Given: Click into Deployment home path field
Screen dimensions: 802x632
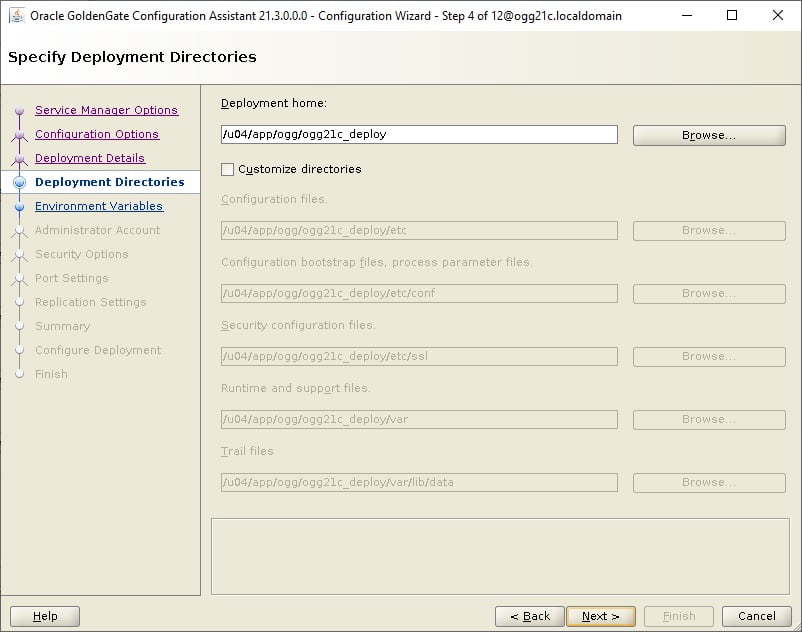Looking at the screenshot, I should (x=419, y=134).
